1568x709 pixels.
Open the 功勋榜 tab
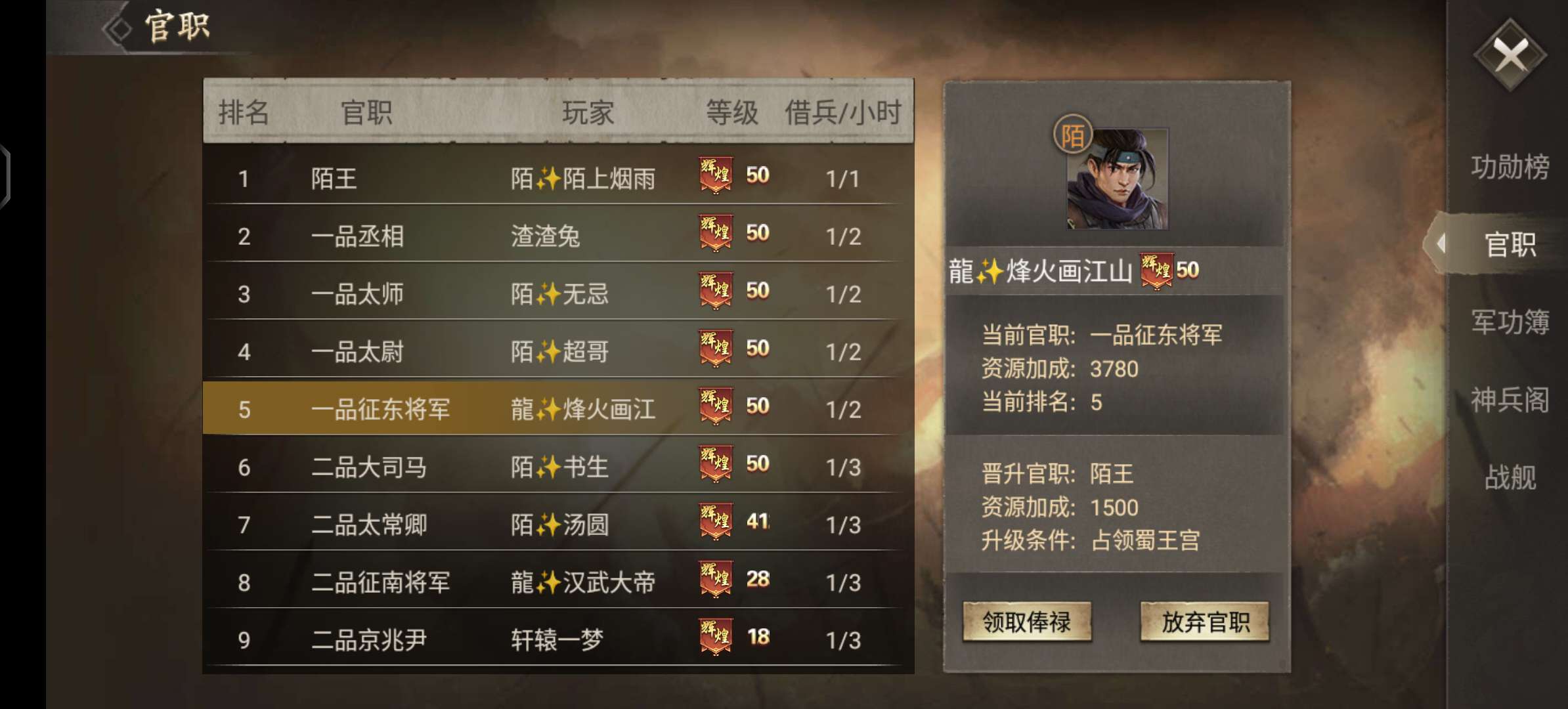1510,167
